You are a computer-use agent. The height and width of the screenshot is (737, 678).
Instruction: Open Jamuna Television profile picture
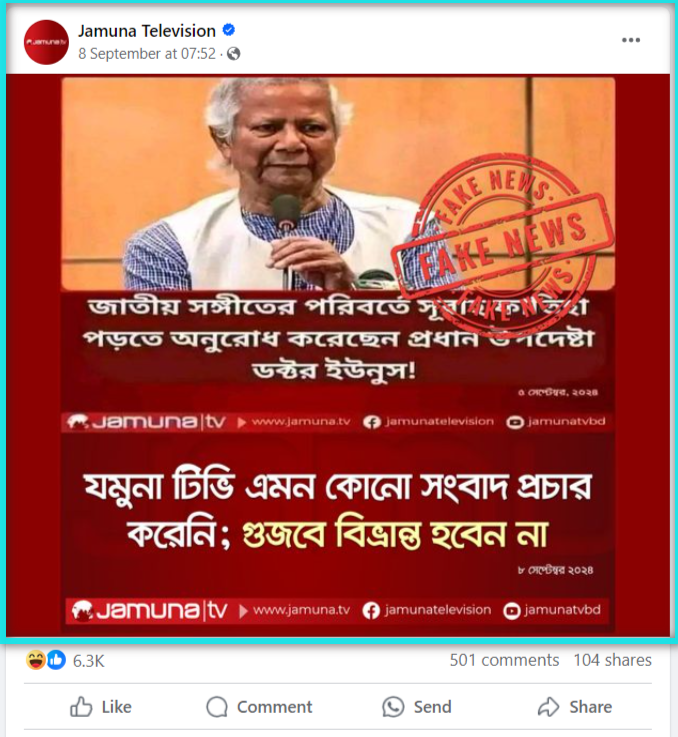[x=46, y=42]
